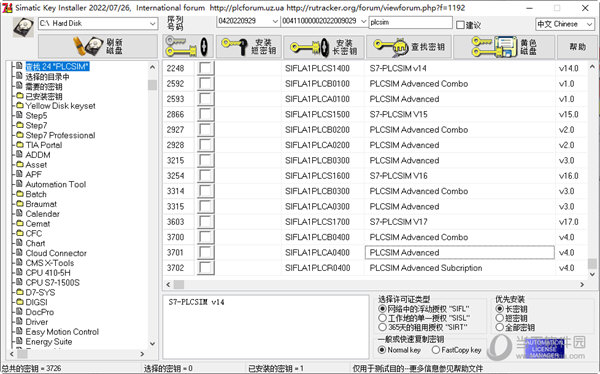The image size is (600, 374).
Task: Select the found 24 PLCSIM tree item
Action: [x=57, y=67]
